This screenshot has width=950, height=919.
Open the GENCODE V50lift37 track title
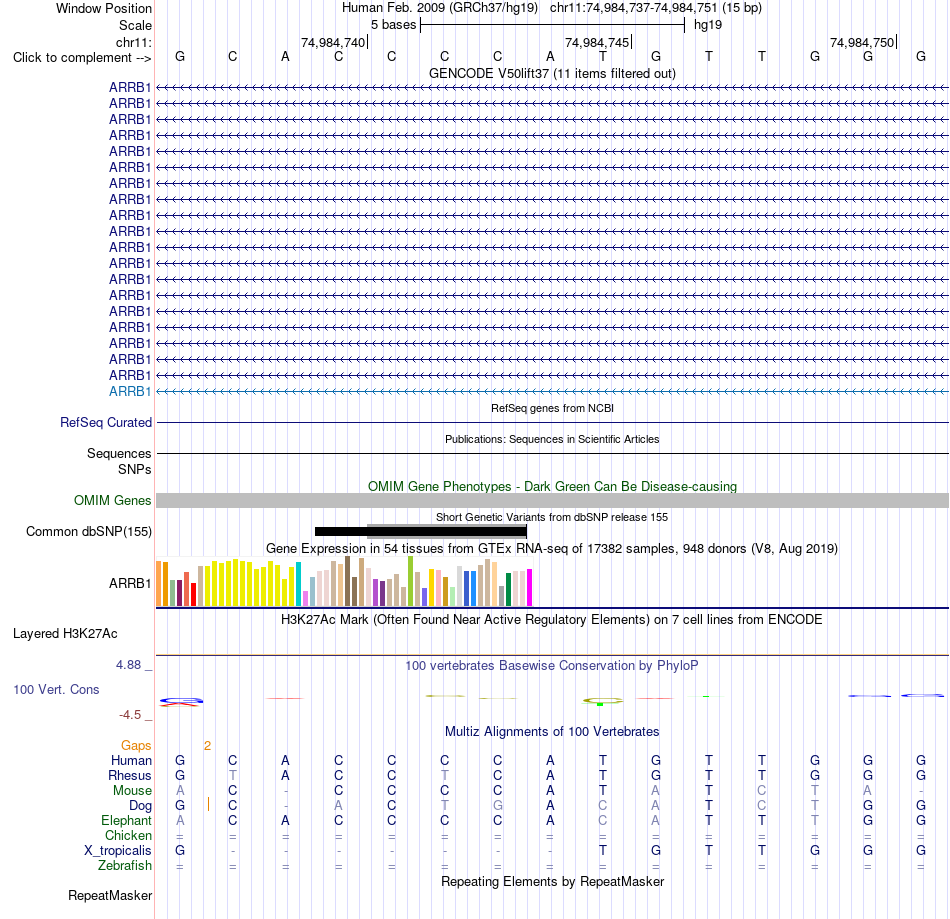[x=552, y=73]
